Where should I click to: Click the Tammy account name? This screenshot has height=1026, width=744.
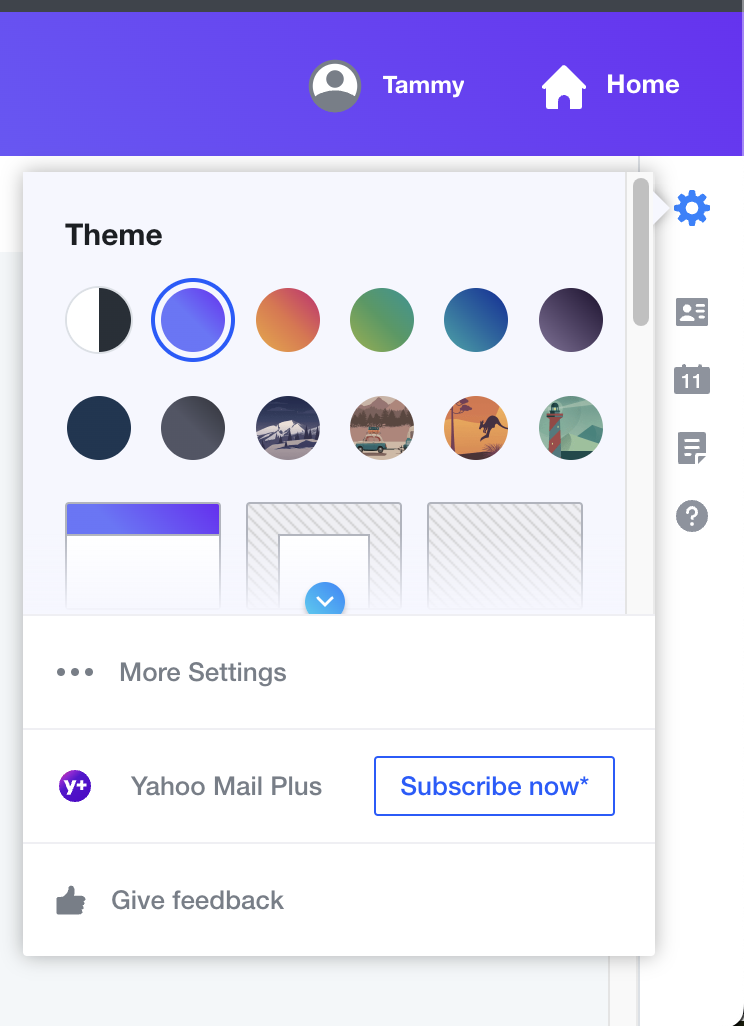tap(423, 85)
